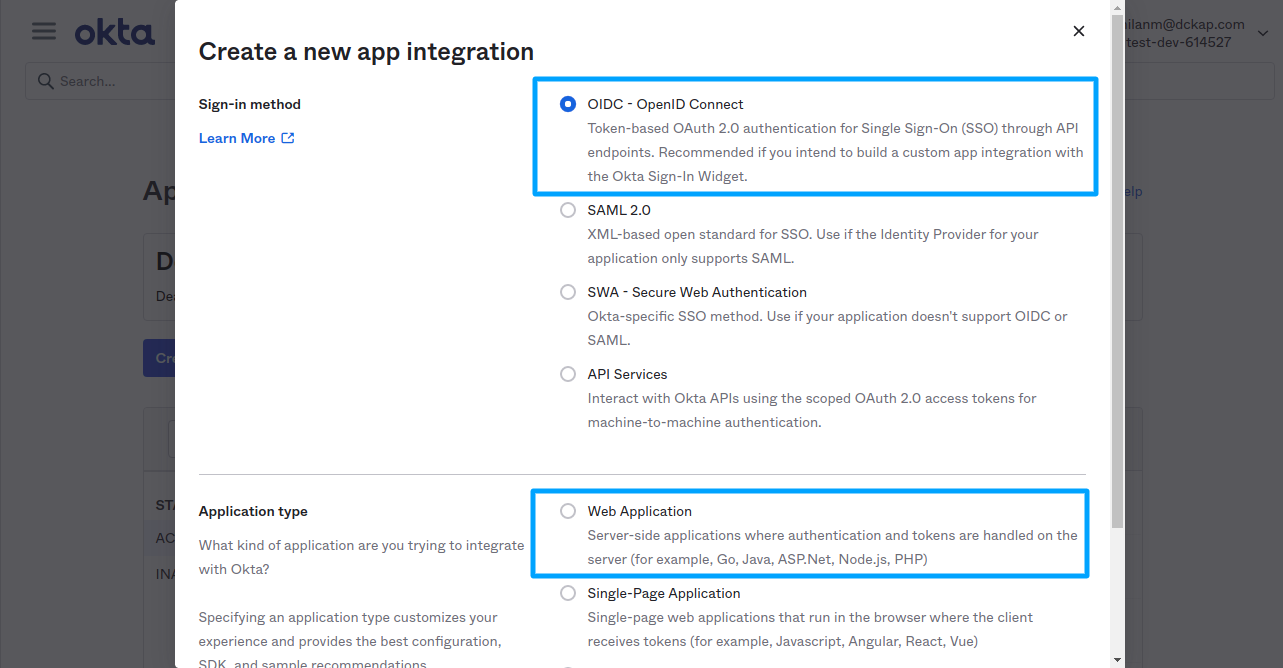This screenshot has width=1283, height=668.
Task: Open the hamburger navigation menu
Action: pyautogui.click(x=42, y=31)
